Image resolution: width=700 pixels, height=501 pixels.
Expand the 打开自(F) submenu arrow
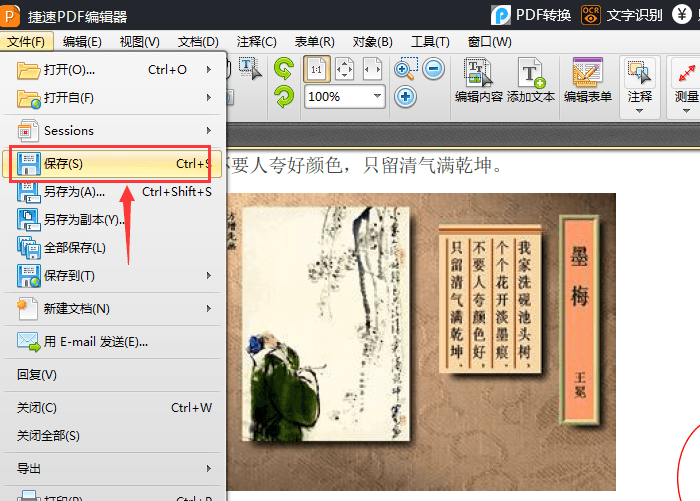pyautogui.click(x=208, y=98)
